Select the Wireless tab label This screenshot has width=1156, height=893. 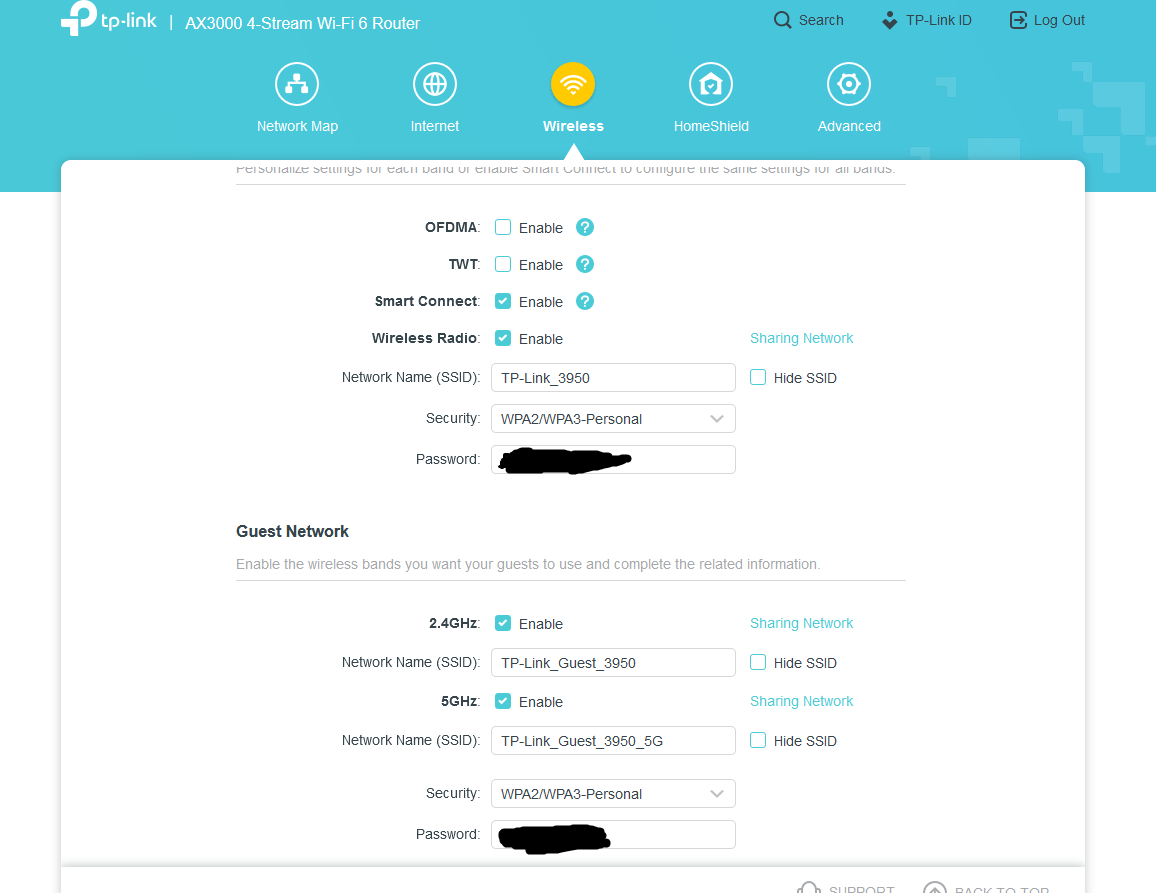coord(573,126)
